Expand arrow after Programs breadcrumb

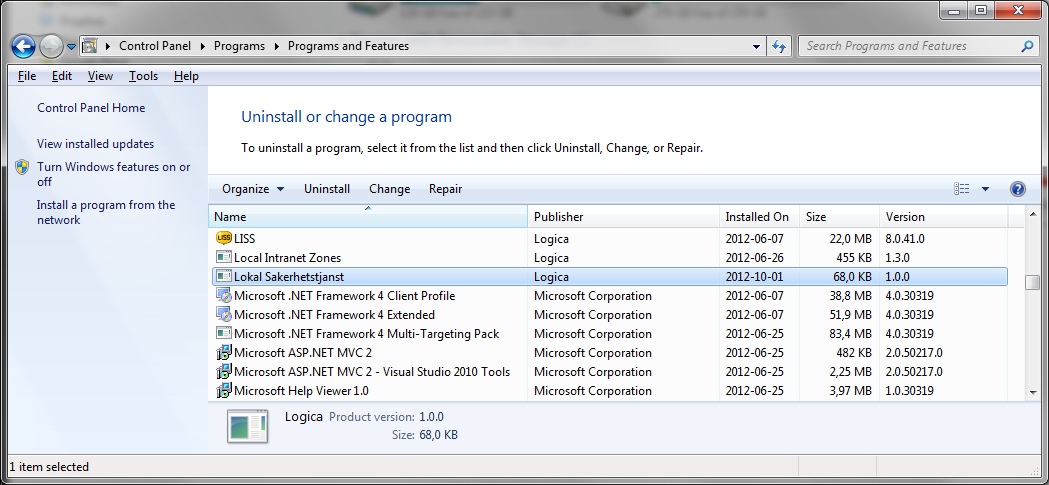[276, 46]
